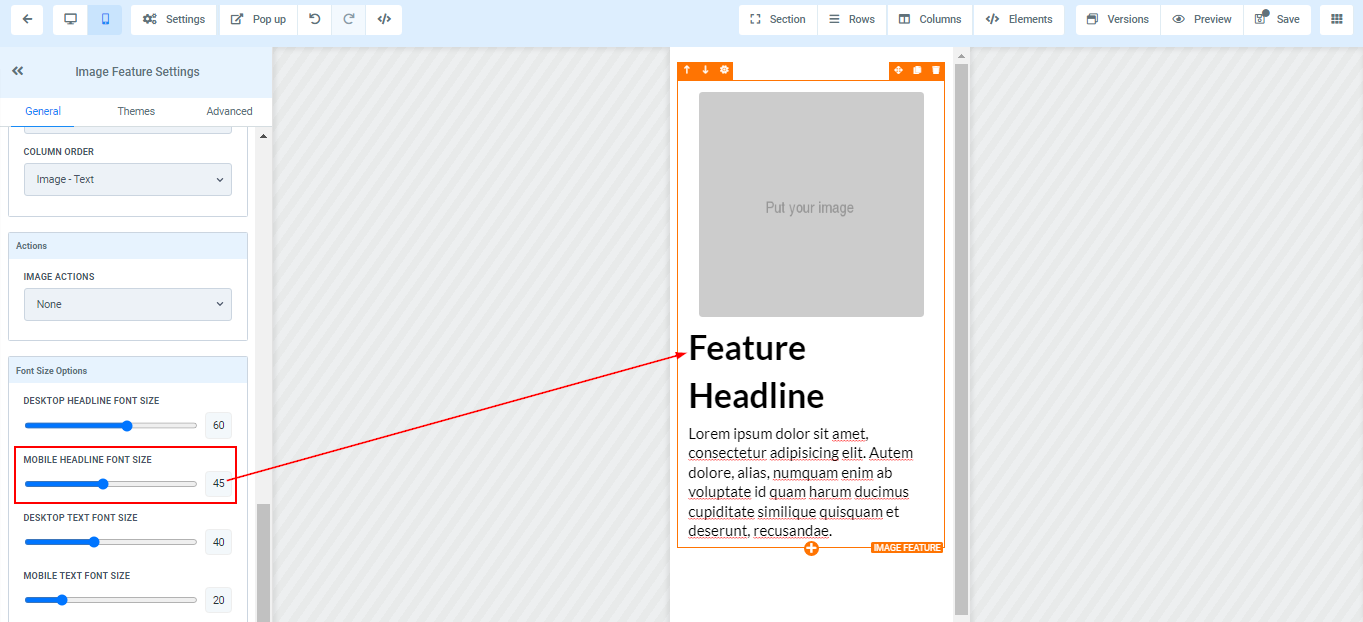Switch to desktop view mode
Image resolution: width=1363 pixels, height=622 pixels.
click(70, 19)
